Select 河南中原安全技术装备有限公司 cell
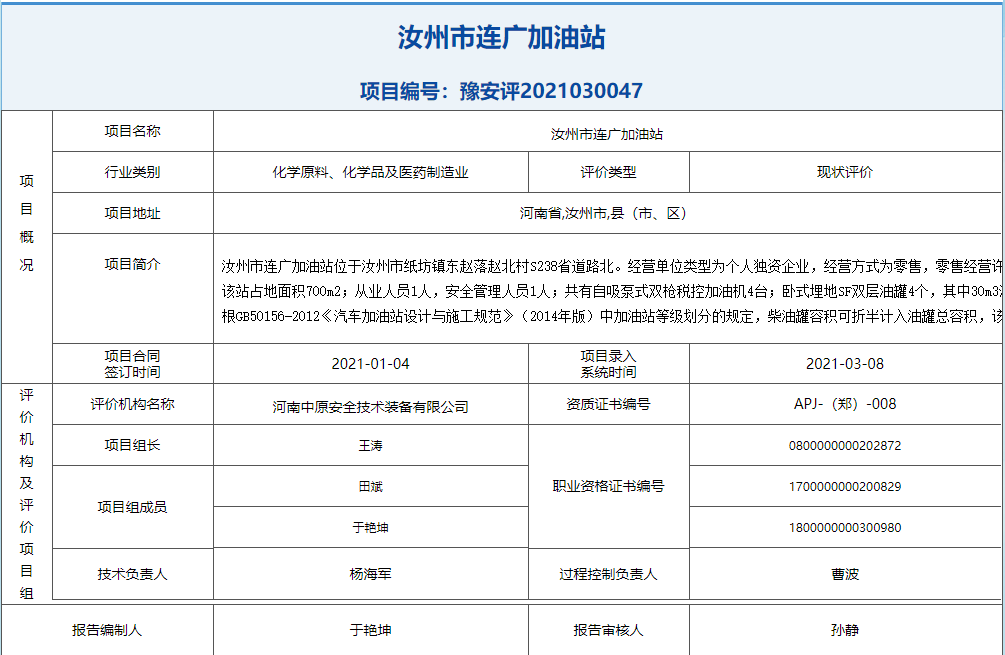Screen dimensions: 1005x655 pos(370,406)
